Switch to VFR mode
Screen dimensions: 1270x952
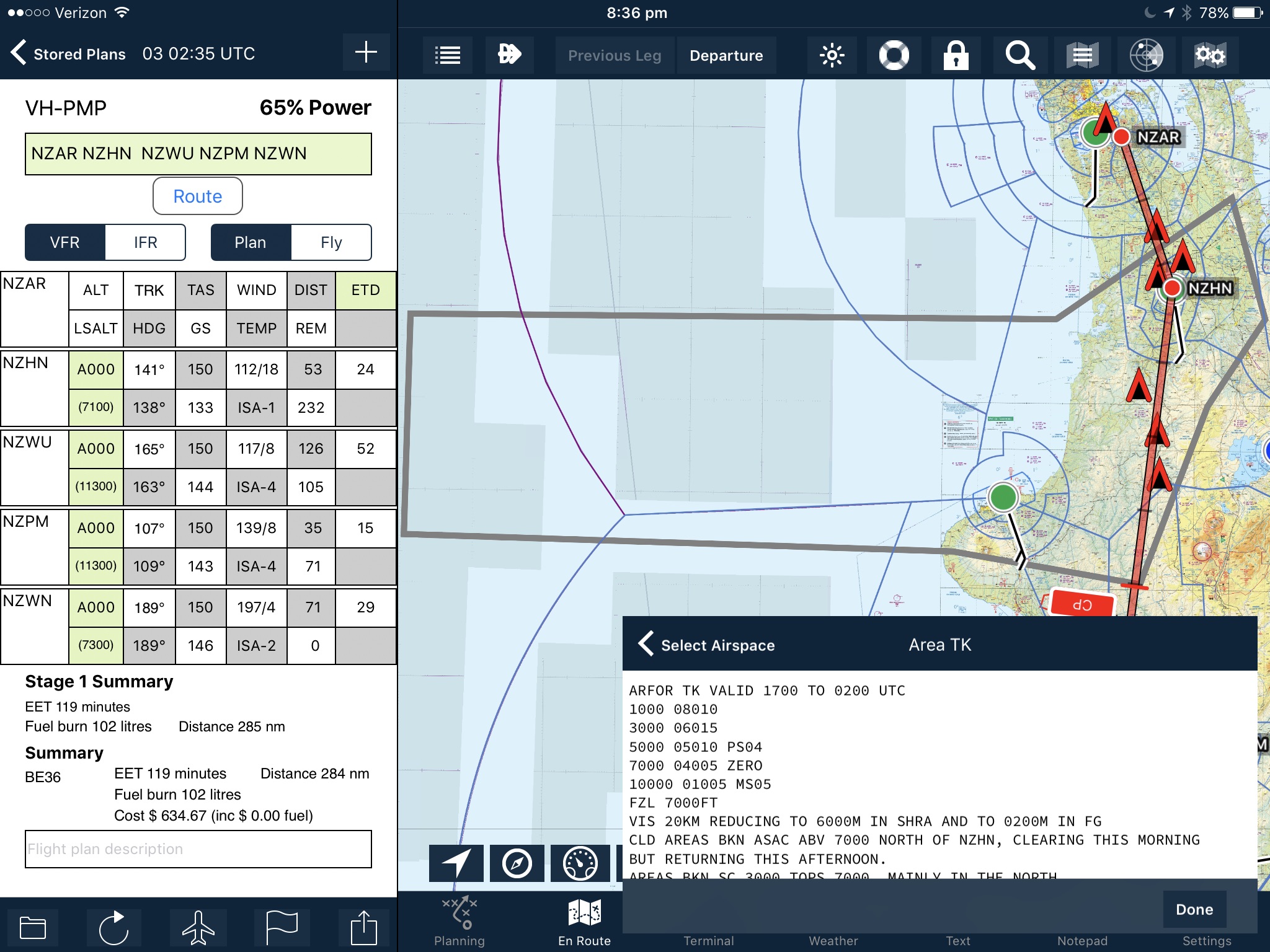[65, 242]
